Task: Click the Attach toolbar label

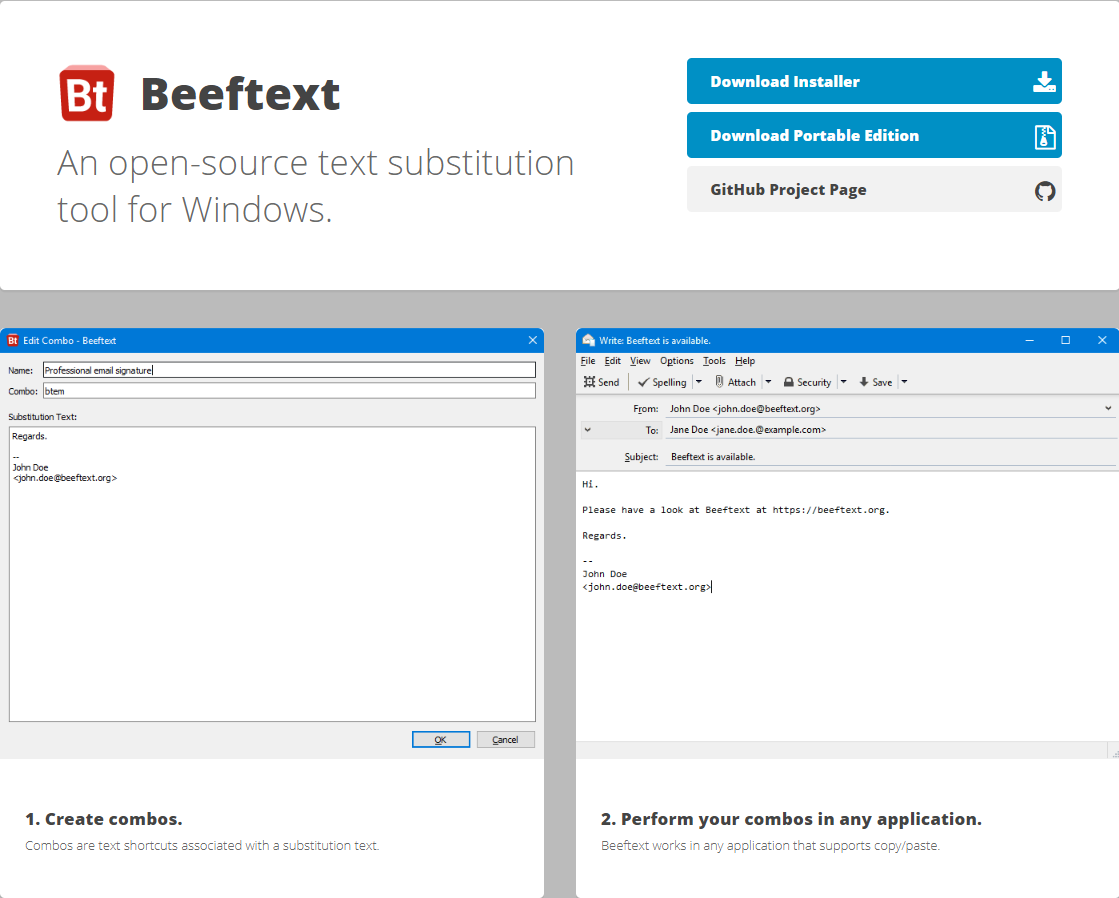Action: pos(741,383)
